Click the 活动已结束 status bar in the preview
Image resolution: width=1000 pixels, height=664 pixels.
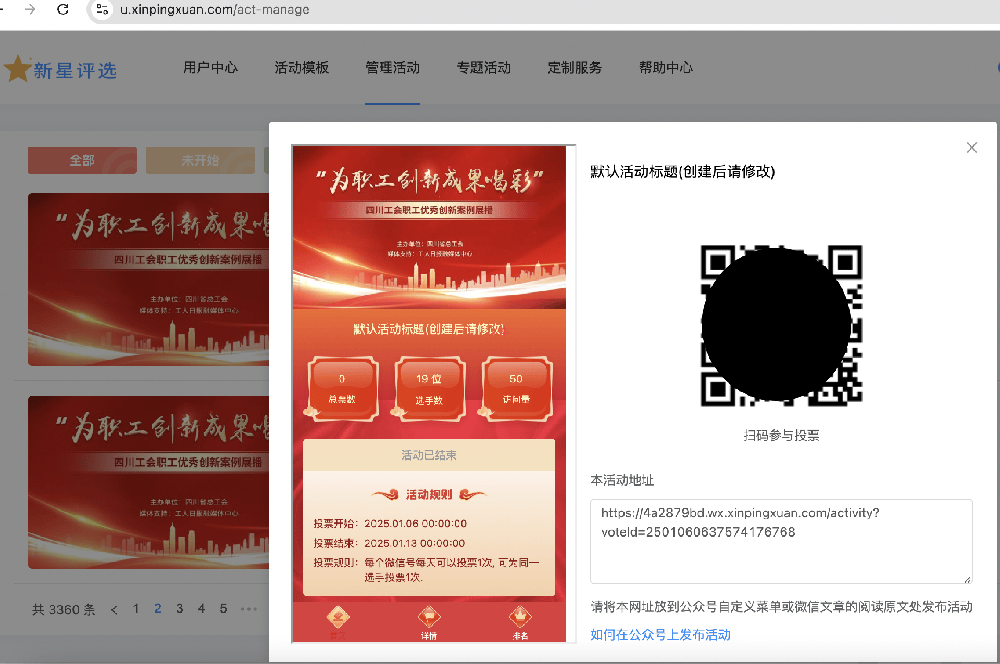tap(429, 455)
